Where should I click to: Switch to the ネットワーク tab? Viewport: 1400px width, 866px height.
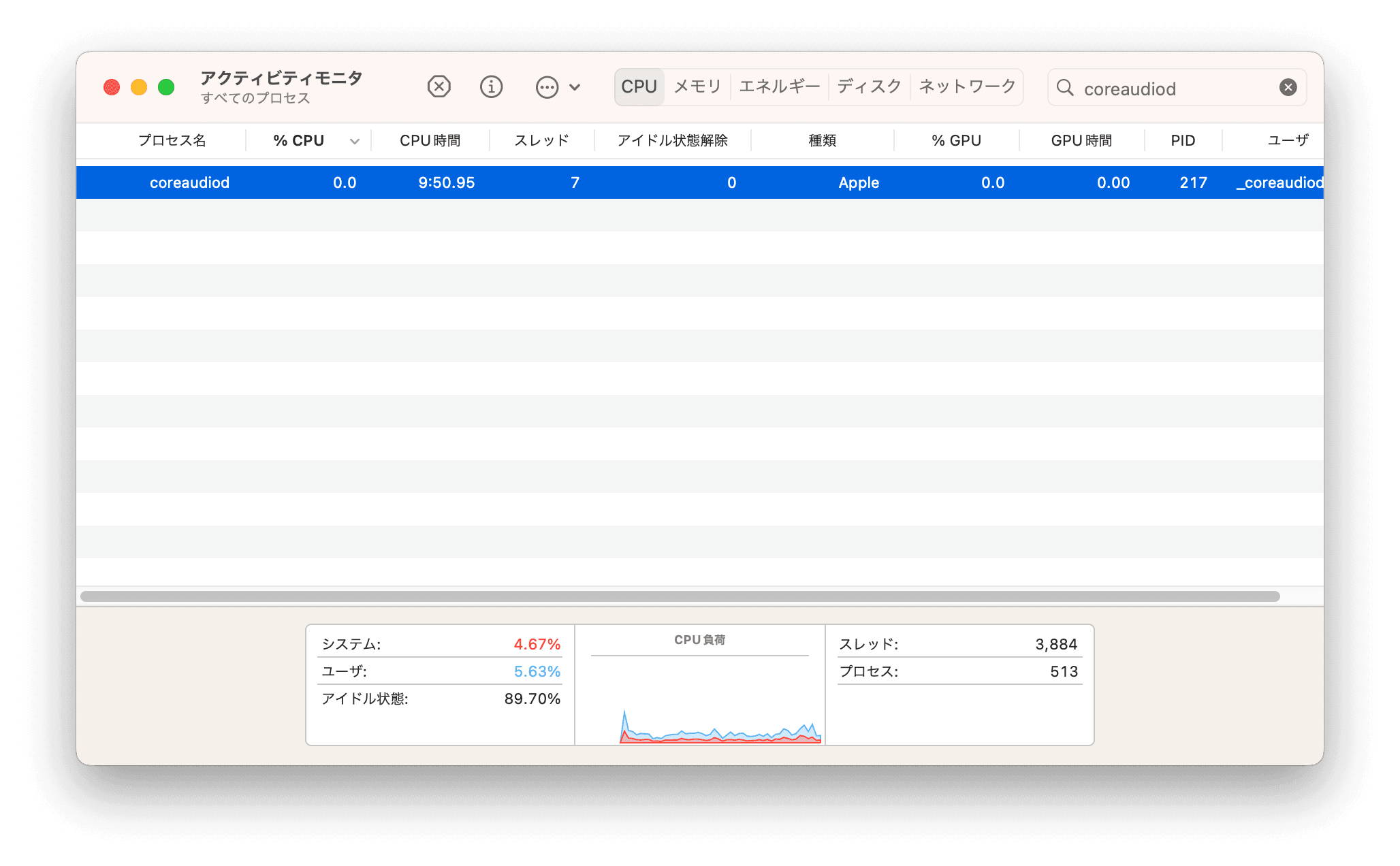tap(966, 86)
